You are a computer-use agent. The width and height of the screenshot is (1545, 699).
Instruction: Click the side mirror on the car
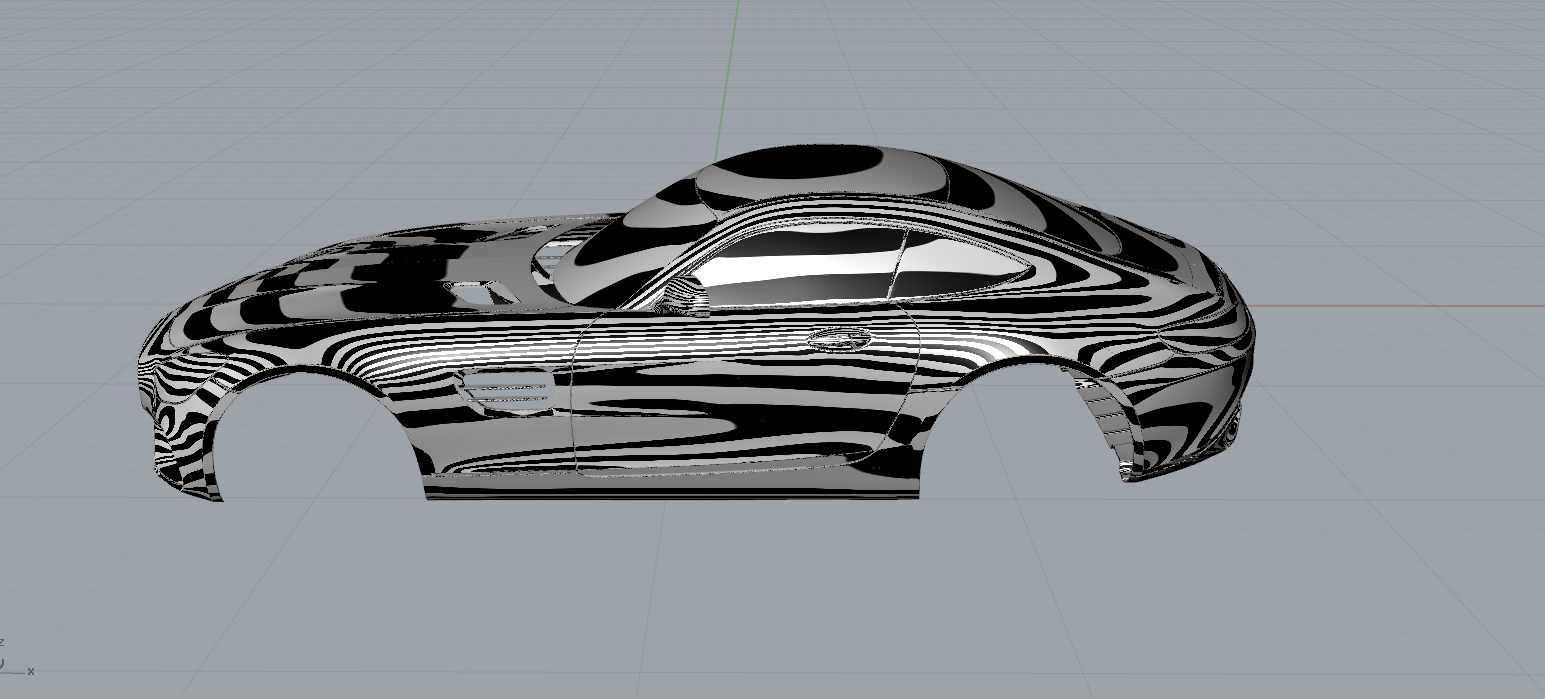pos(683,297)
